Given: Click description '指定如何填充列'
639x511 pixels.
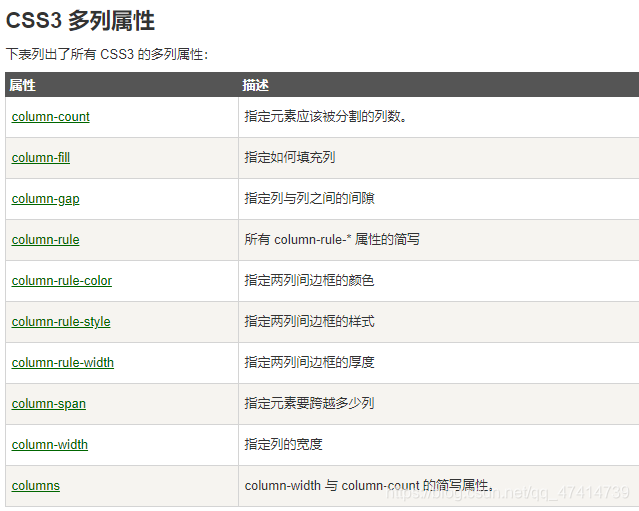Looking at the screenshot, I should coord(290,157).
